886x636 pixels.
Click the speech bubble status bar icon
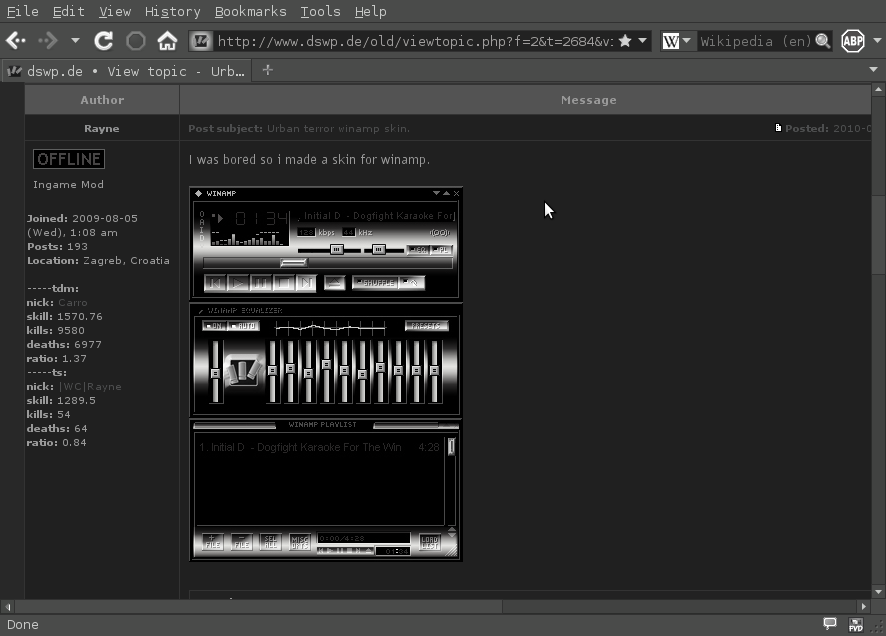pyautogui.click(x=829, y=623)
